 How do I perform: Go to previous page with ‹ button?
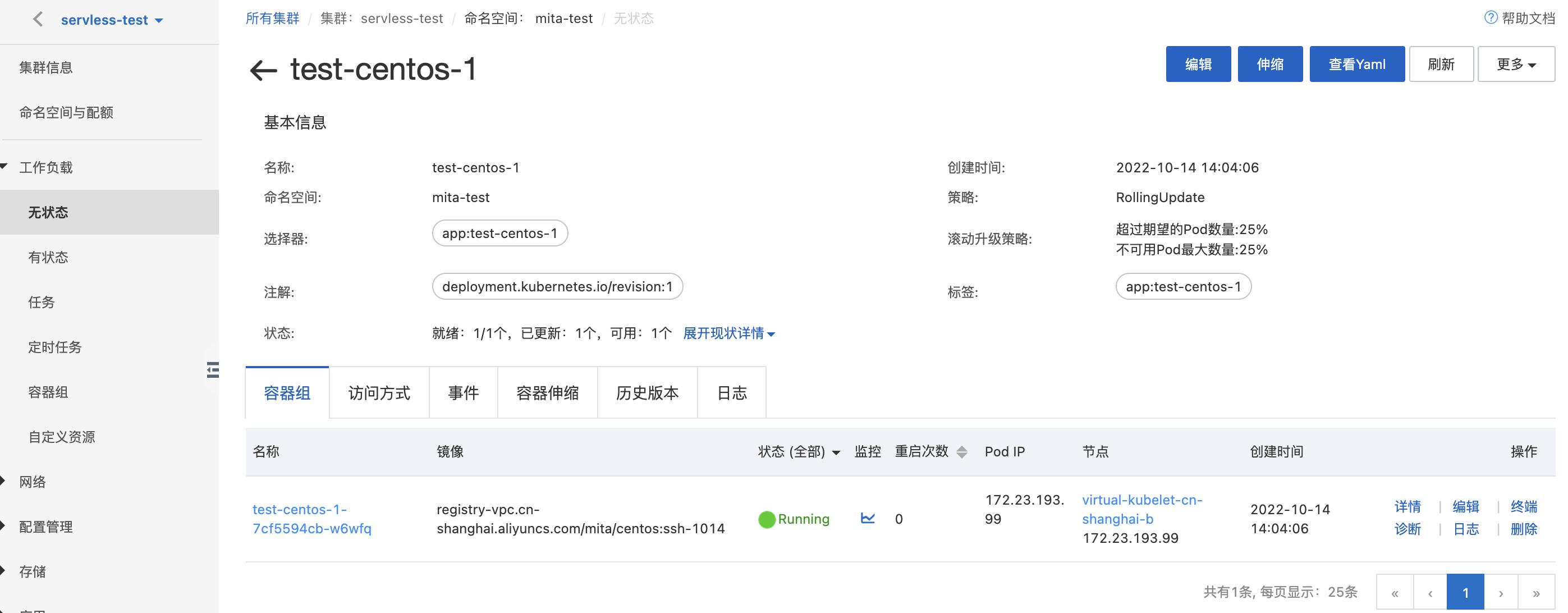(1430, 592)
